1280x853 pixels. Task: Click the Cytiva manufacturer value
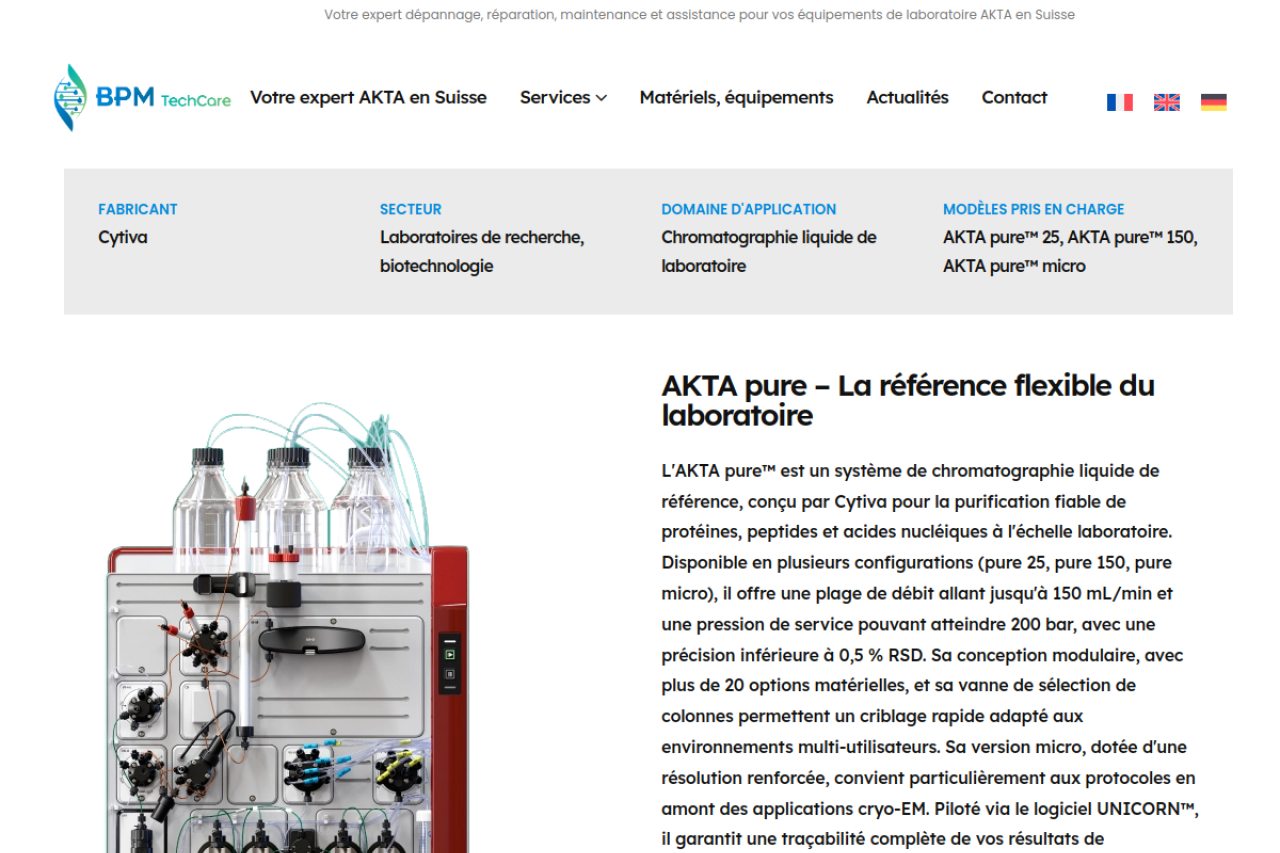pos(123,238)
